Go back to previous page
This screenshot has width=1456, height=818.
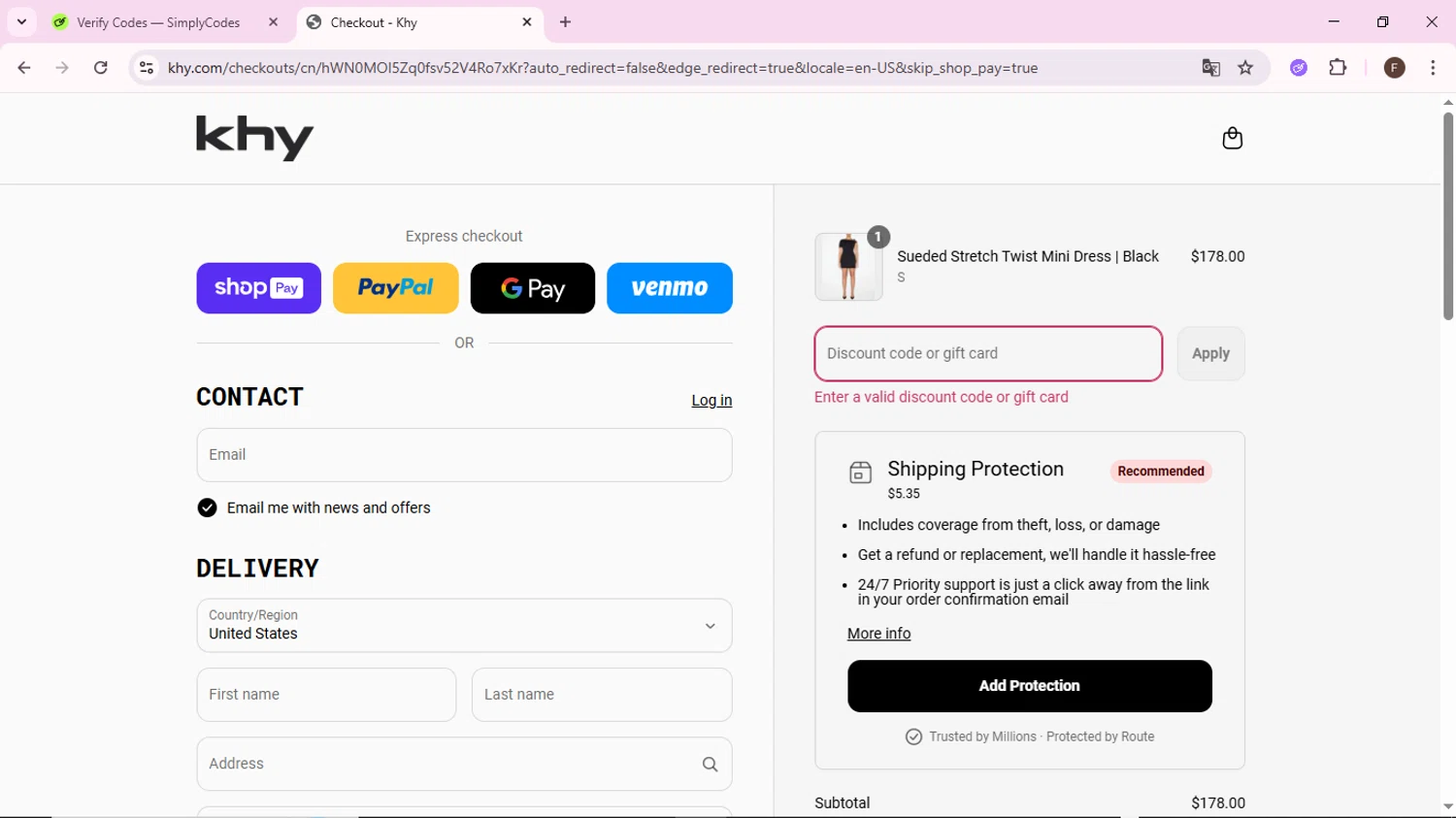coord(24,68)
